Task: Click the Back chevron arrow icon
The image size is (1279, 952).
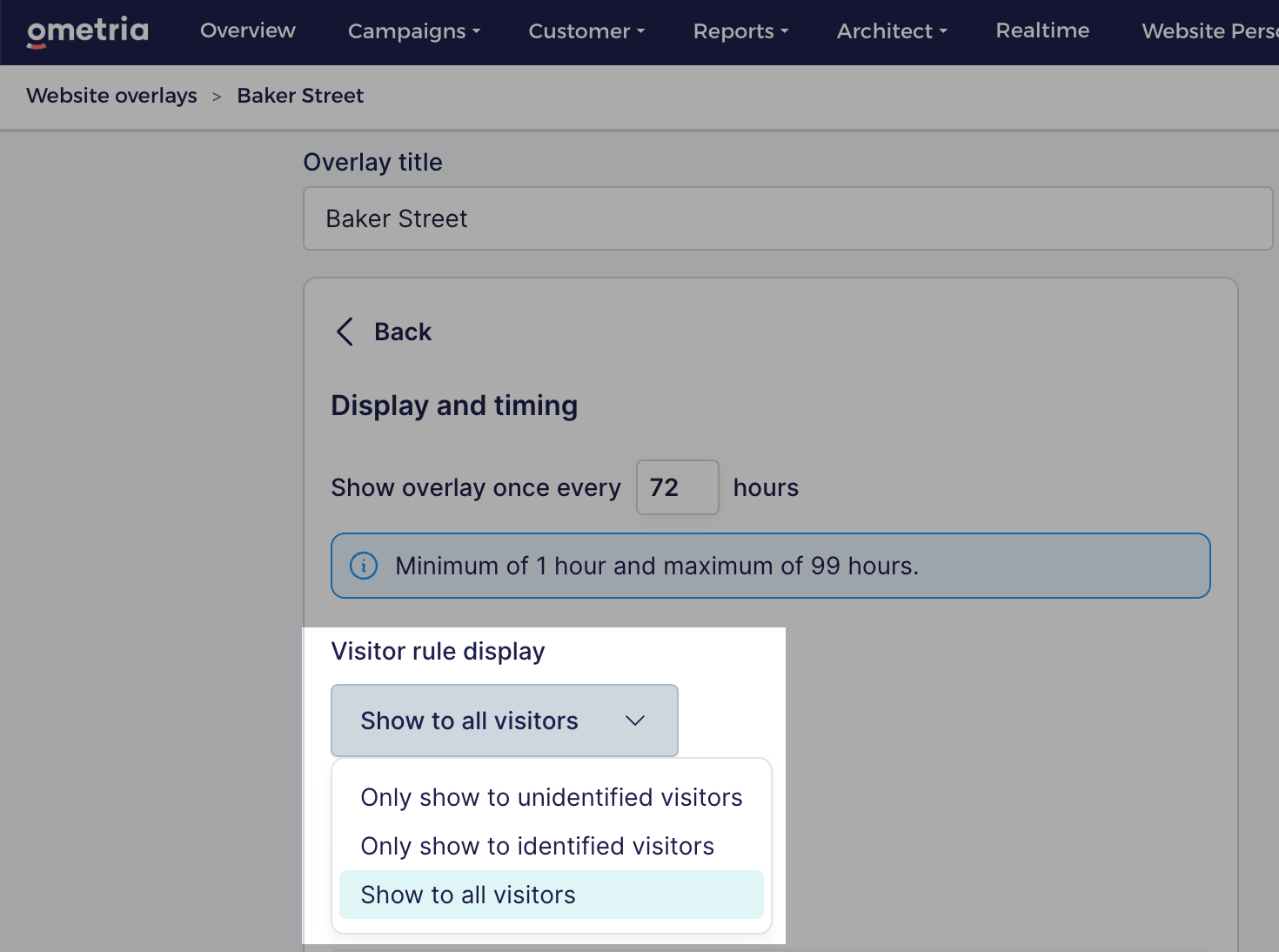Action: pyautogui.click(x=345, y=332)
